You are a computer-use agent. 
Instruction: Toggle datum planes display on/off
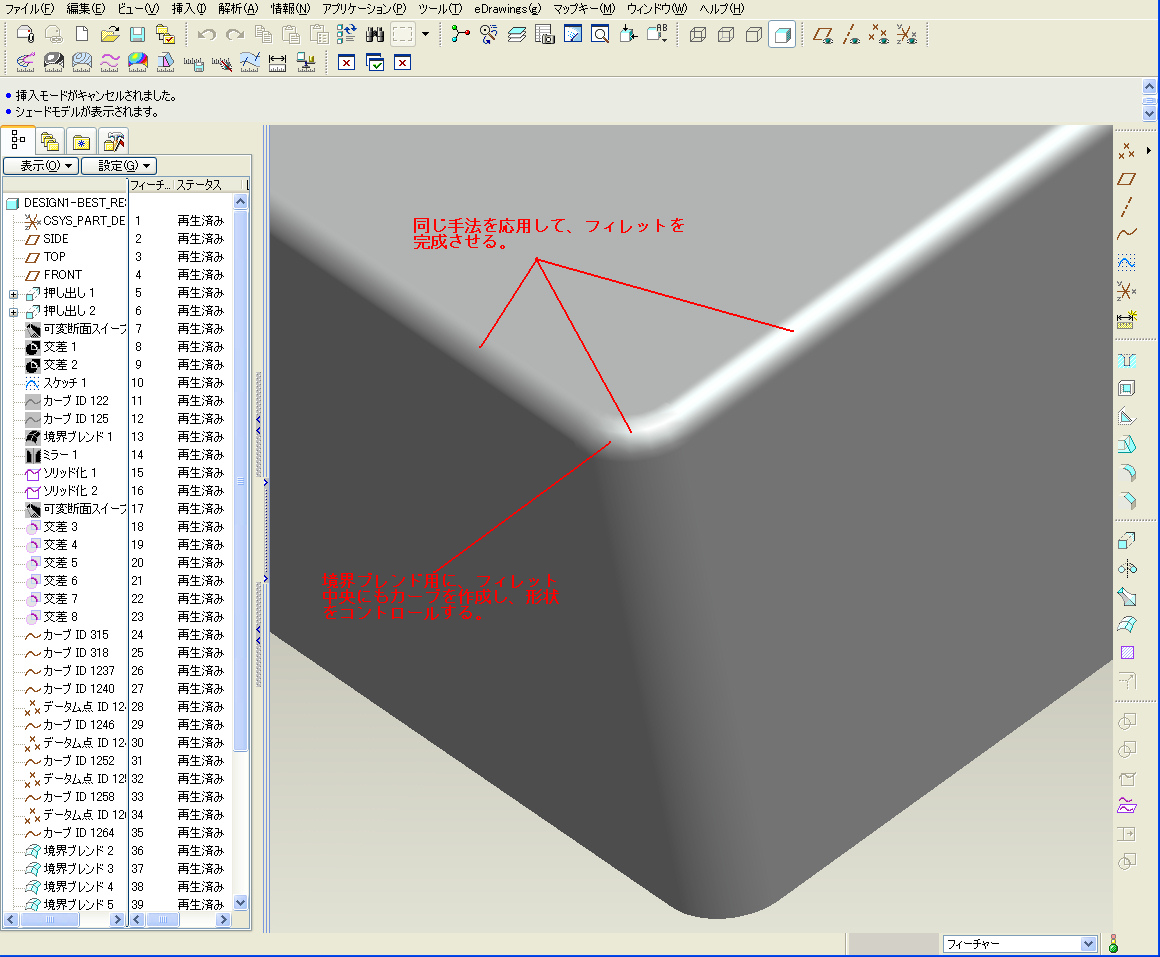pyautogui.click(x=823, y=35)
